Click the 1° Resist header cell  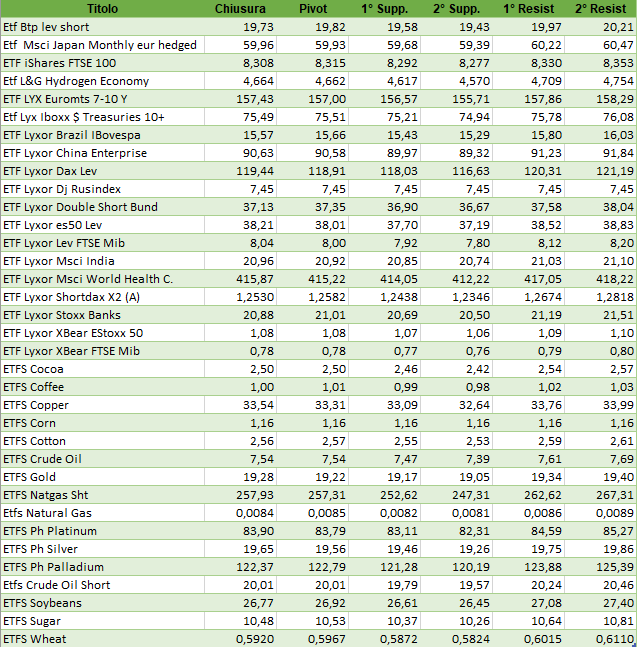(x=528, y=9)
